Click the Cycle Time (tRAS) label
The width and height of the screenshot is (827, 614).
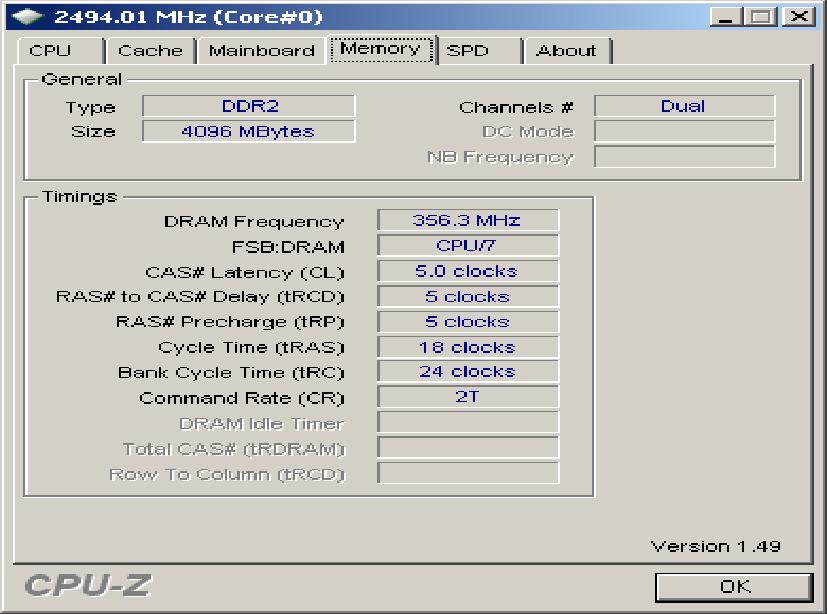tap(251, 348)
